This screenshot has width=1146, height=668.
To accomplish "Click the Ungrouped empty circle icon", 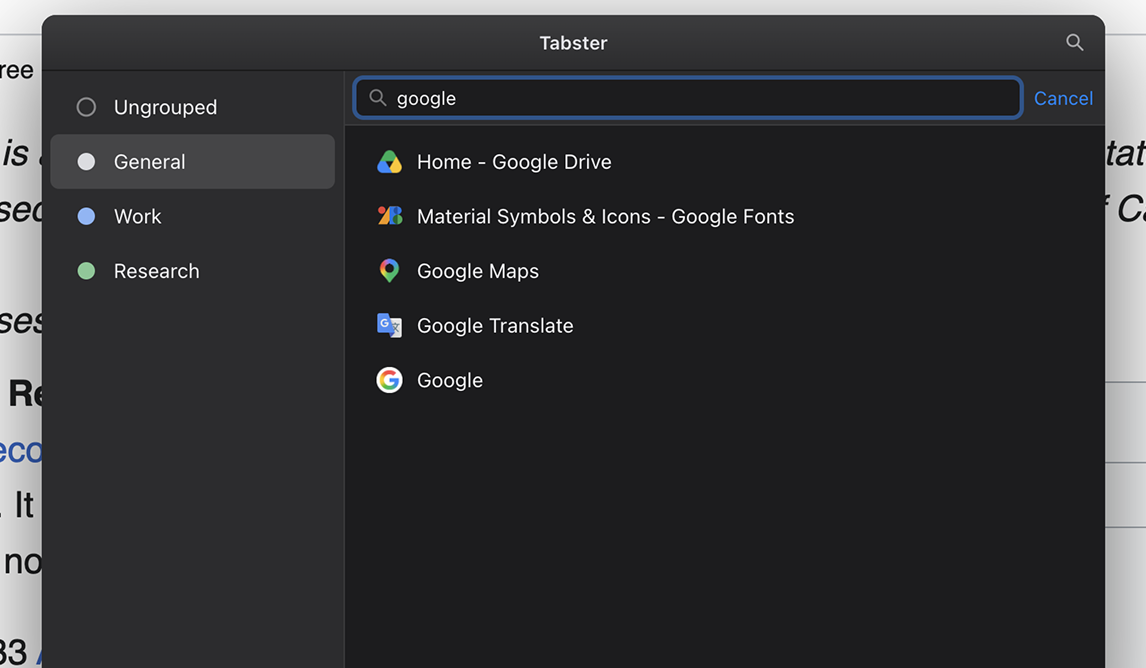I will point(86,107).
